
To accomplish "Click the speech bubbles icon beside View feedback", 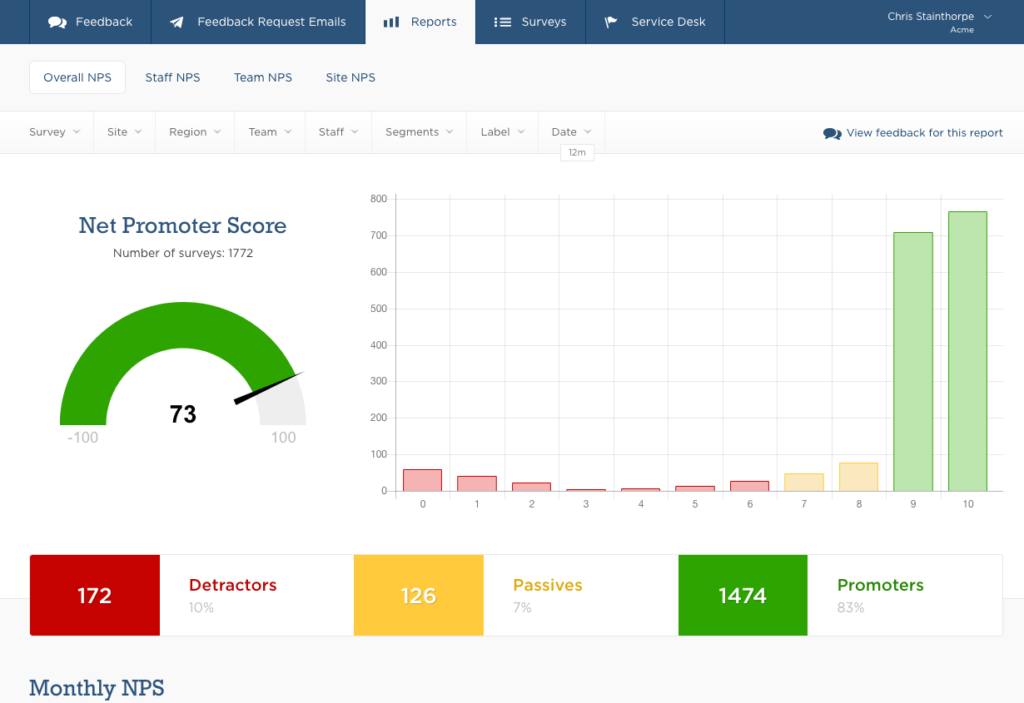I will [x=832, y=132].
